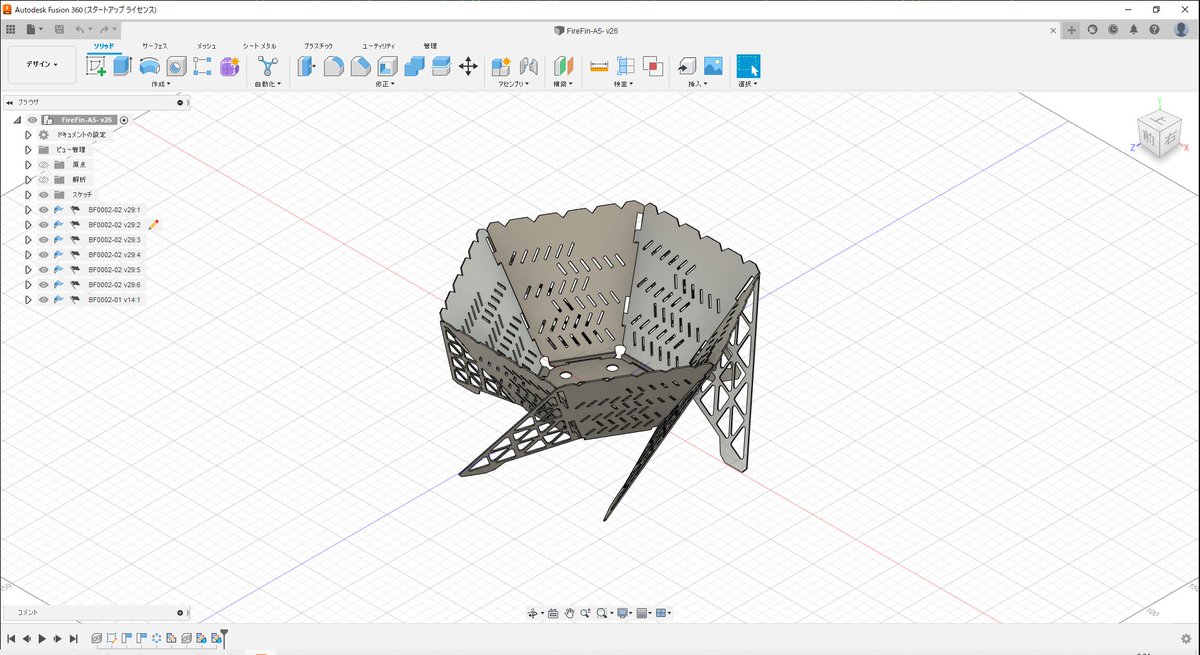Select the Measure tool

[599, 66]
